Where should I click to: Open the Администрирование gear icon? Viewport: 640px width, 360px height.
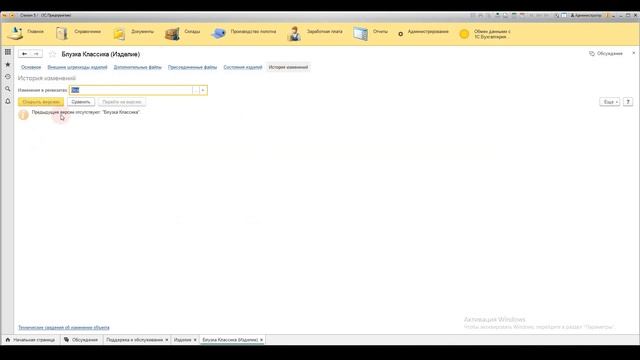point(400,34)
